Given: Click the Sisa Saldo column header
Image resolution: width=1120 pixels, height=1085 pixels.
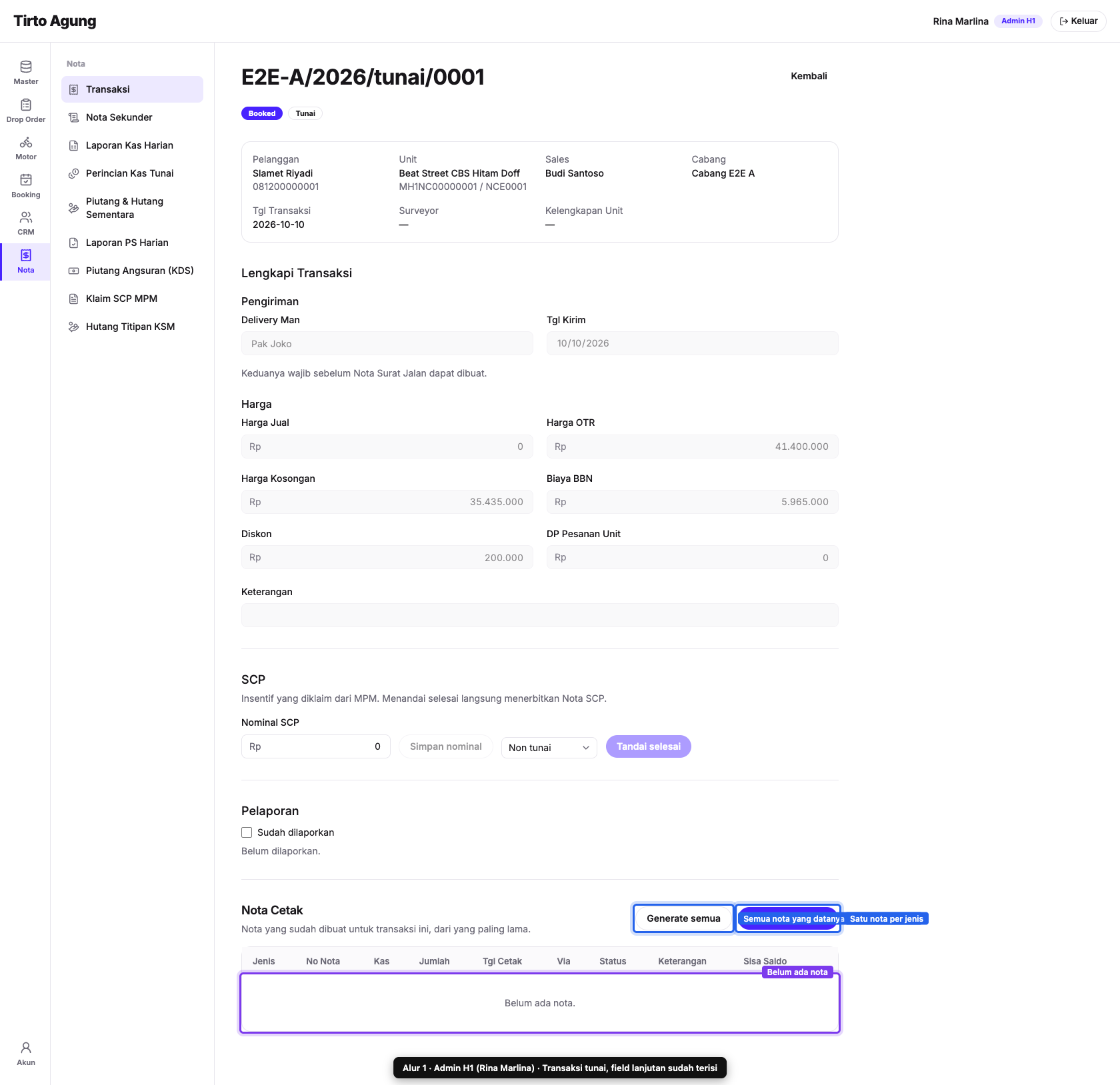Looking at the screenshot, I should [x=765, y=961].
